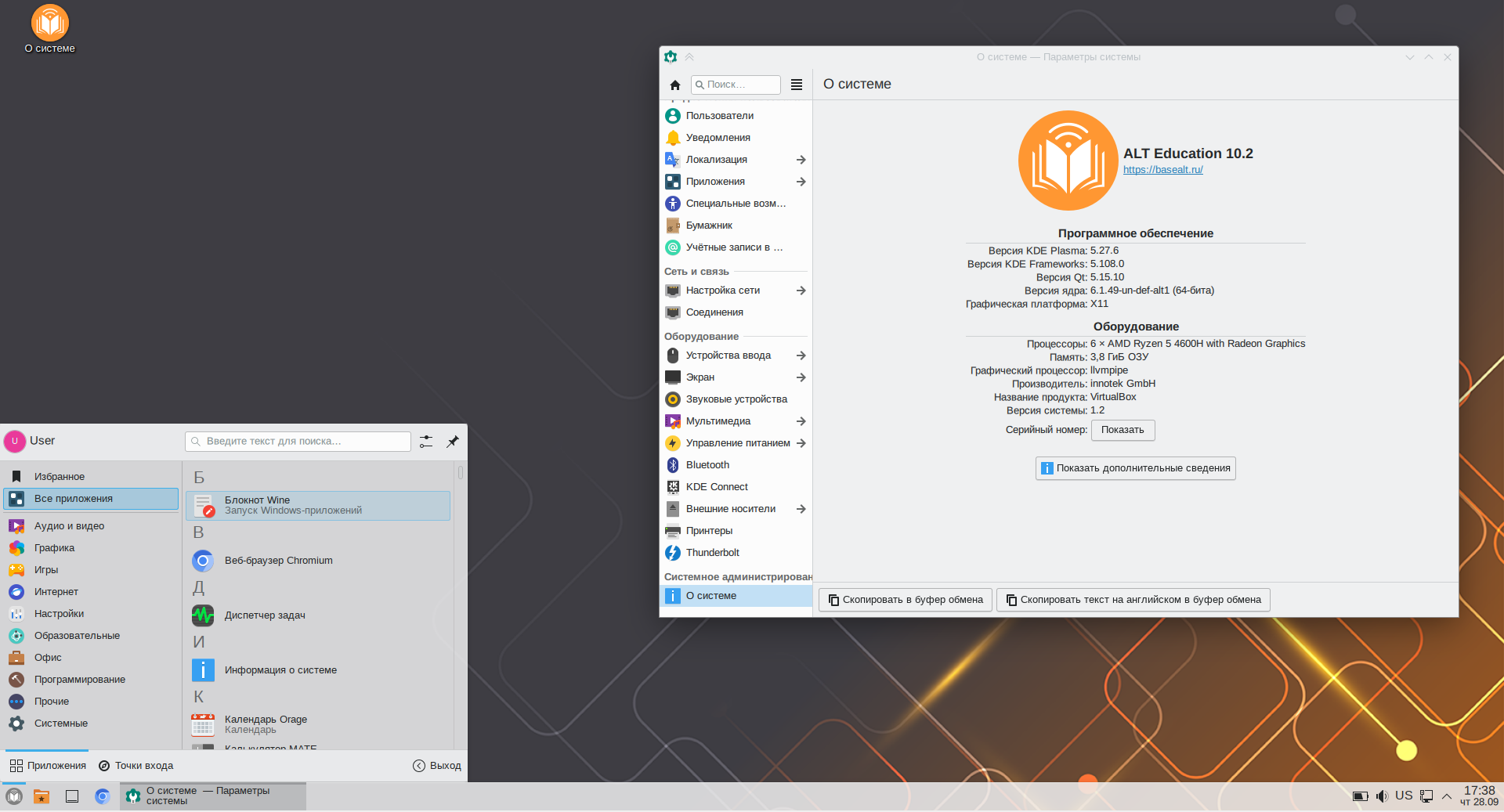Open the hamburger menu in System Settings

tap(797, 85)
